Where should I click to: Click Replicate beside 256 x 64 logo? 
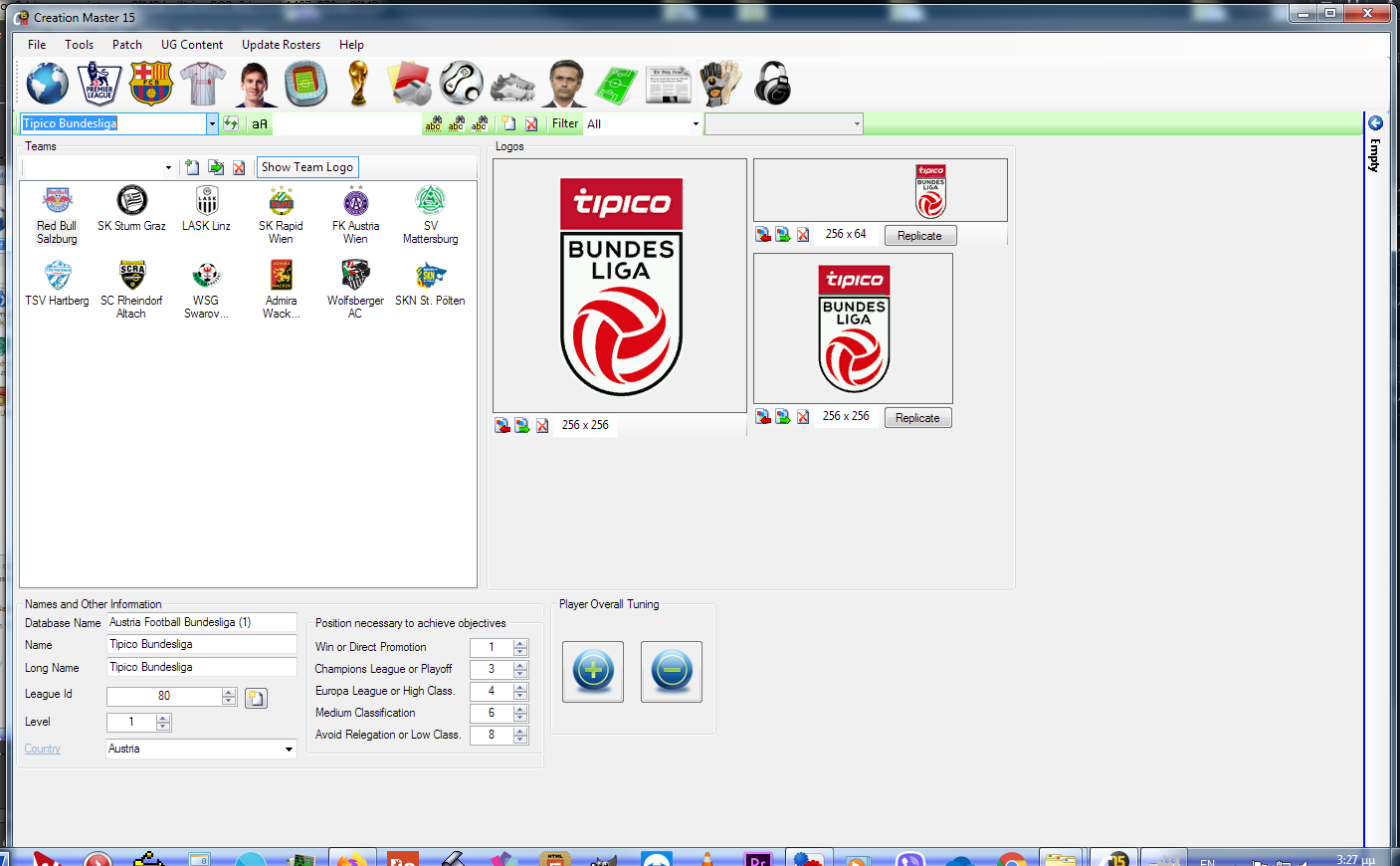coord(919,236)
